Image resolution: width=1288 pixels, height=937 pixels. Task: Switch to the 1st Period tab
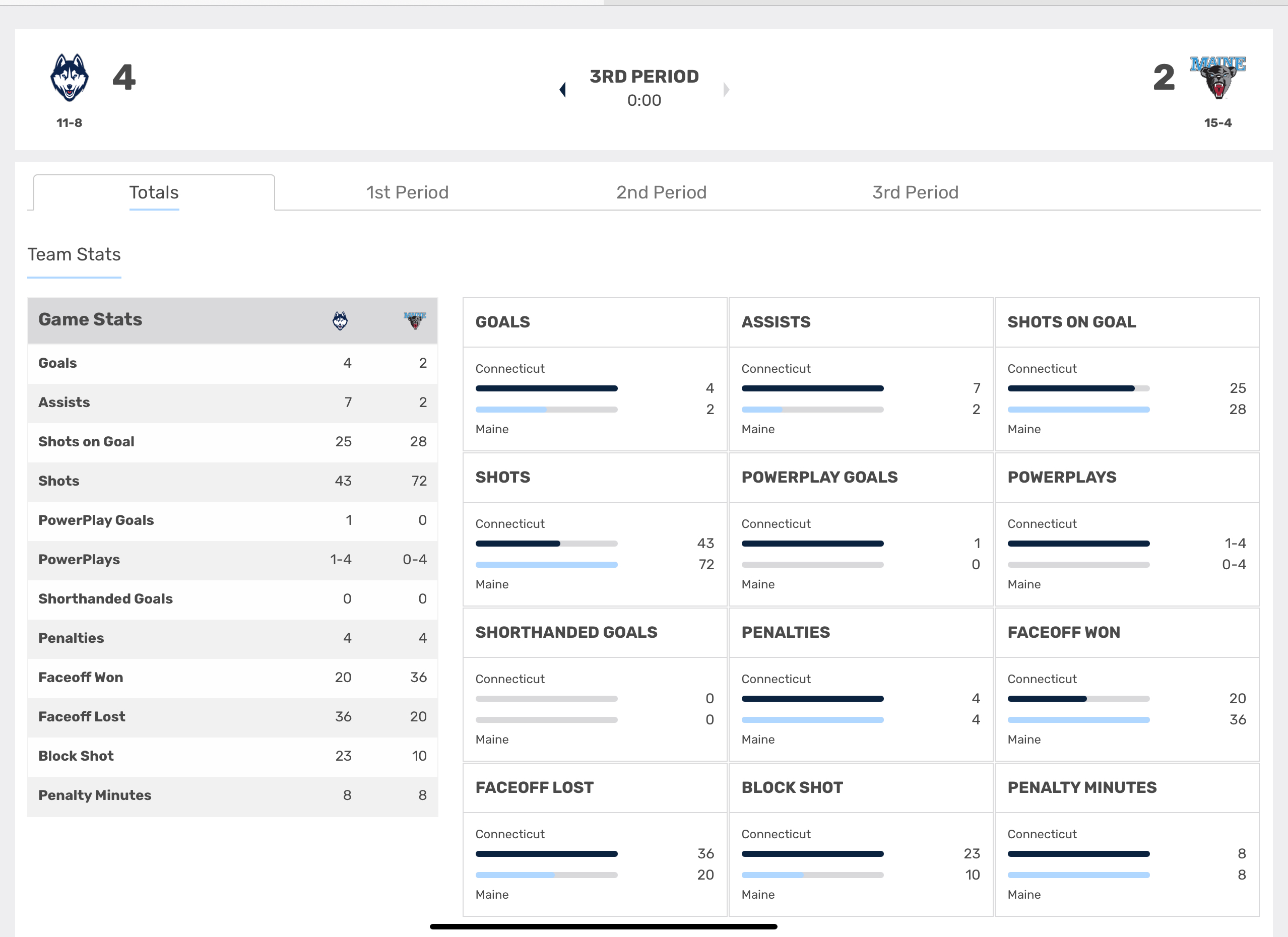(407, 192)
